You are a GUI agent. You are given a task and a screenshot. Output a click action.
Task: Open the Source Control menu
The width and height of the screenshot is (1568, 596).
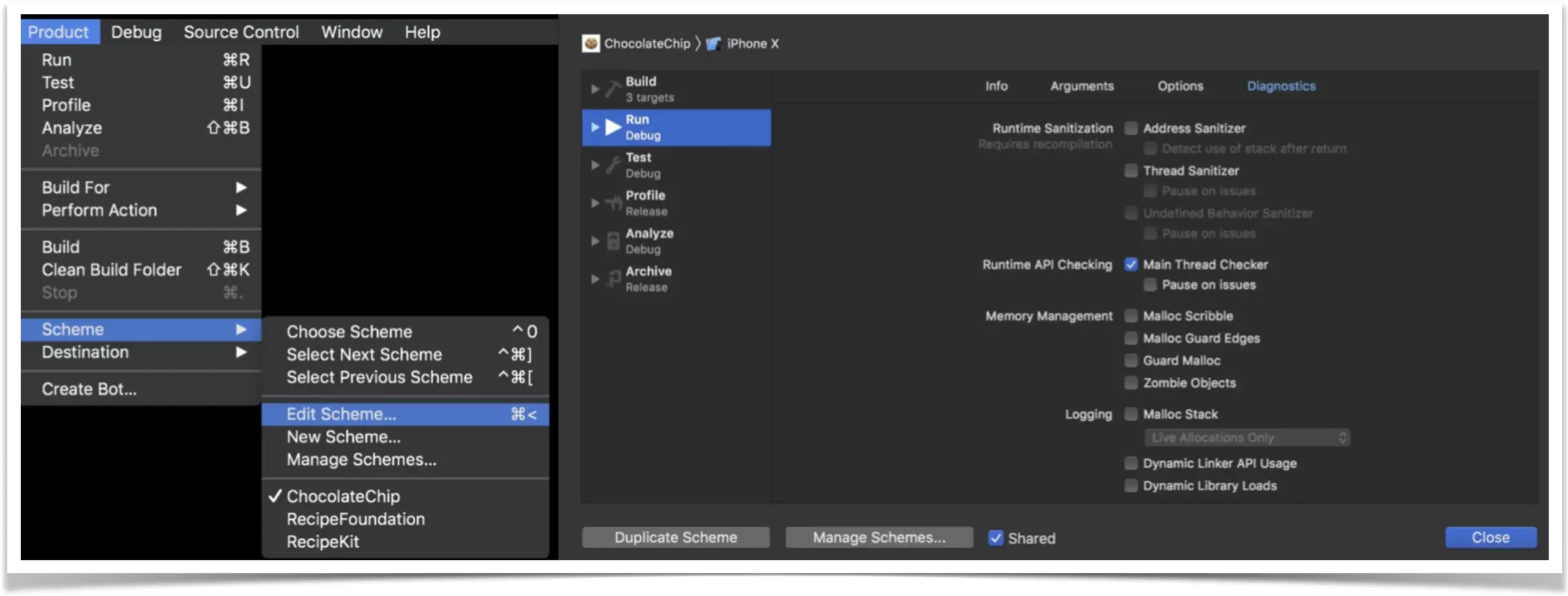point(241,32)
